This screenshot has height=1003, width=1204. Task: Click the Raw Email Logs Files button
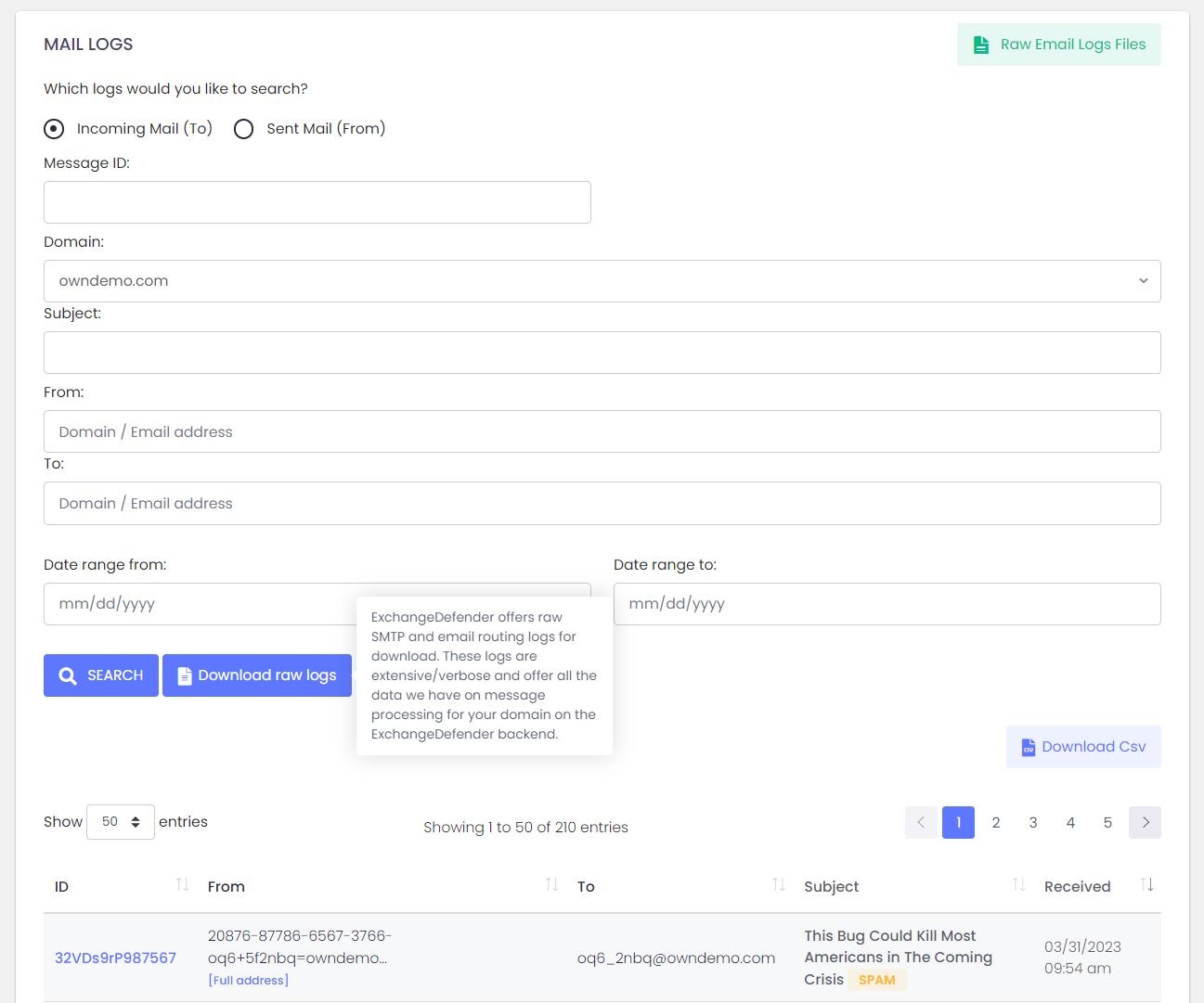(x=1058, y=45)
